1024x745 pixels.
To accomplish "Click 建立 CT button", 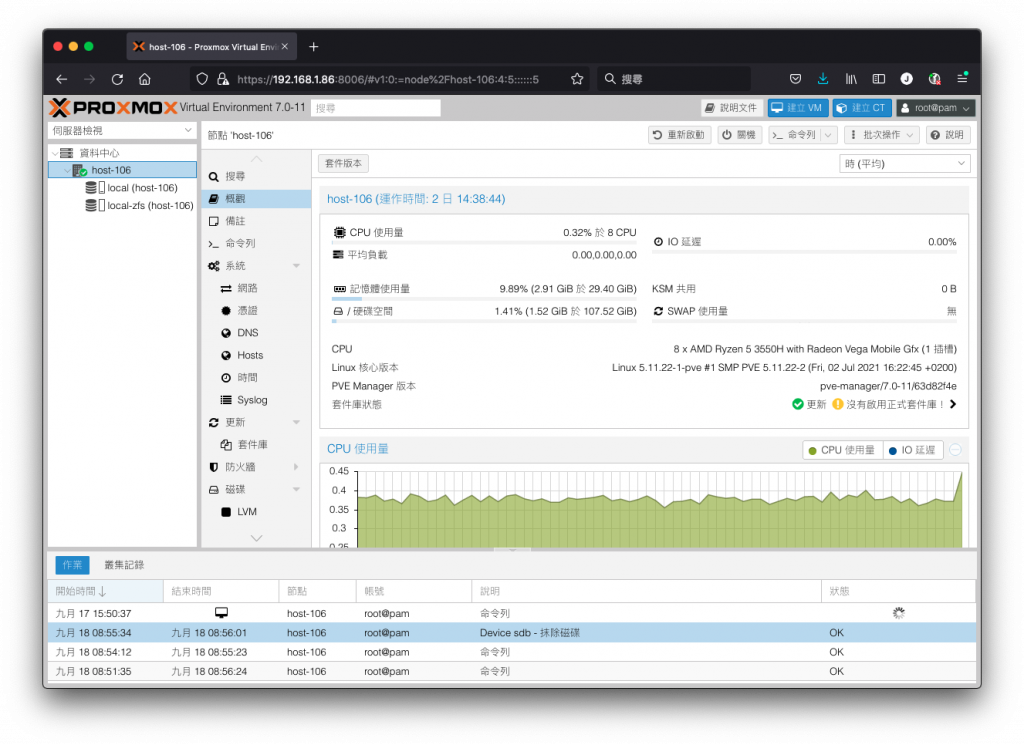I will point(862,108).
